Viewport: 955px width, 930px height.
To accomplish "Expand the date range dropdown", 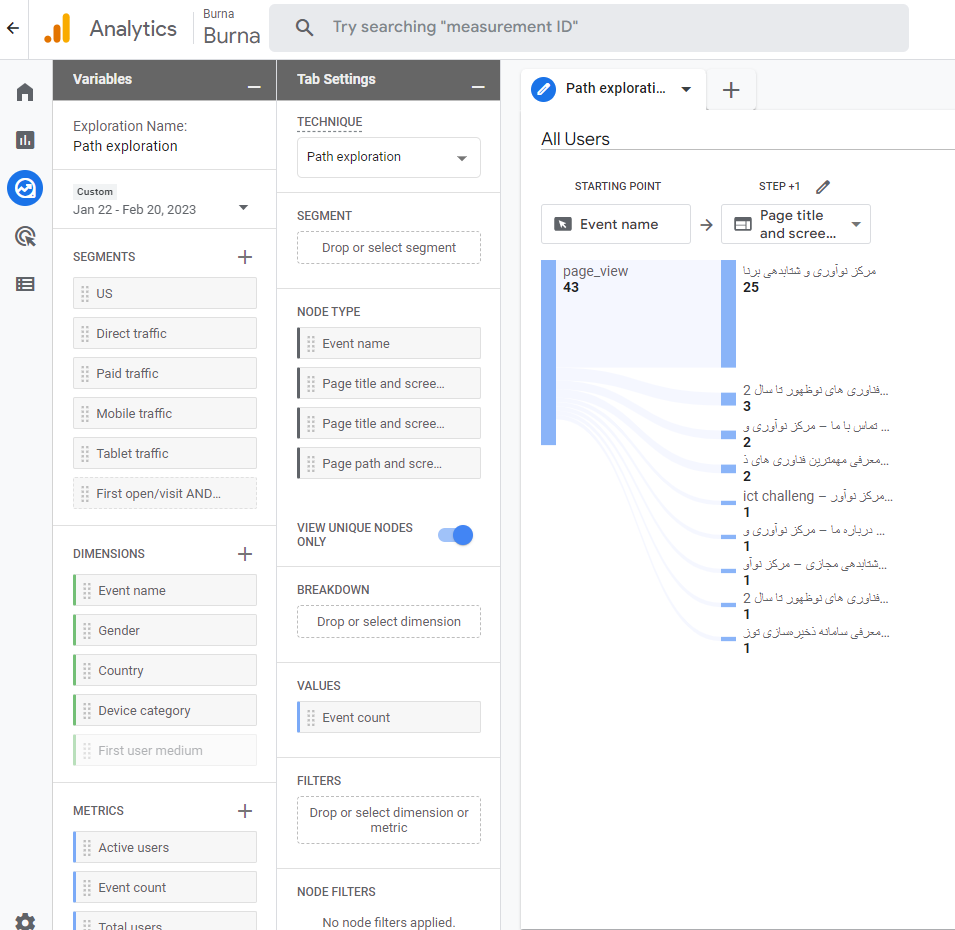I will click(243, 208).
